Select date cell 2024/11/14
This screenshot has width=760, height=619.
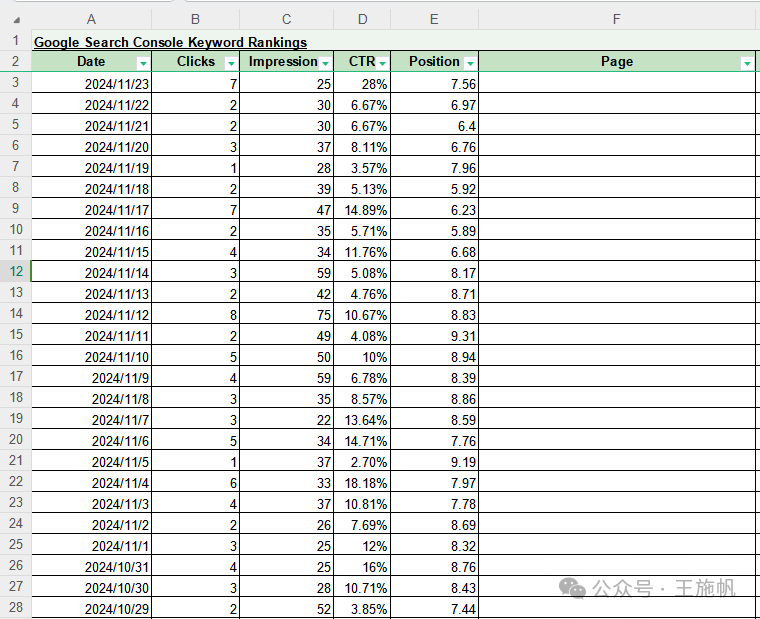[92, 273]
